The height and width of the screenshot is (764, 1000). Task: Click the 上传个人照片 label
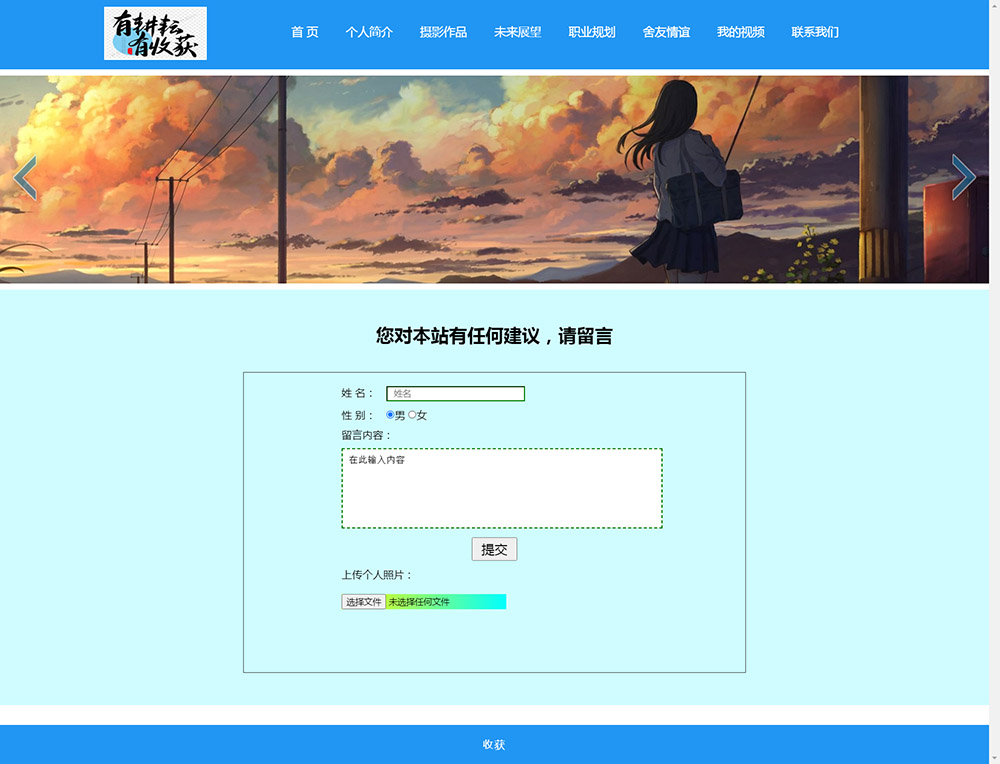tap(377, 575)
